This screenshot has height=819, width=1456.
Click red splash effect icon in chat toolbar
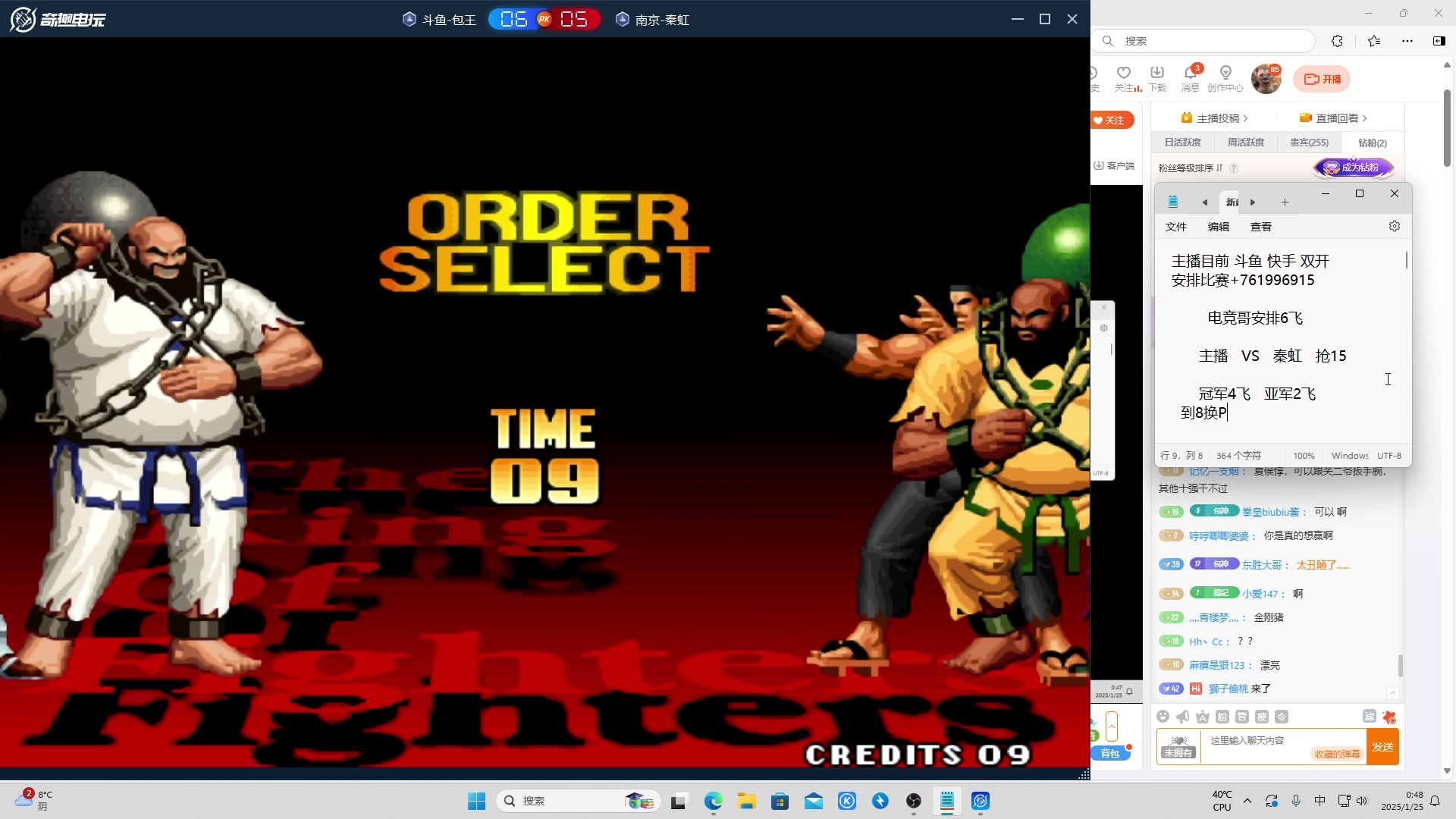pos(1389,717)
